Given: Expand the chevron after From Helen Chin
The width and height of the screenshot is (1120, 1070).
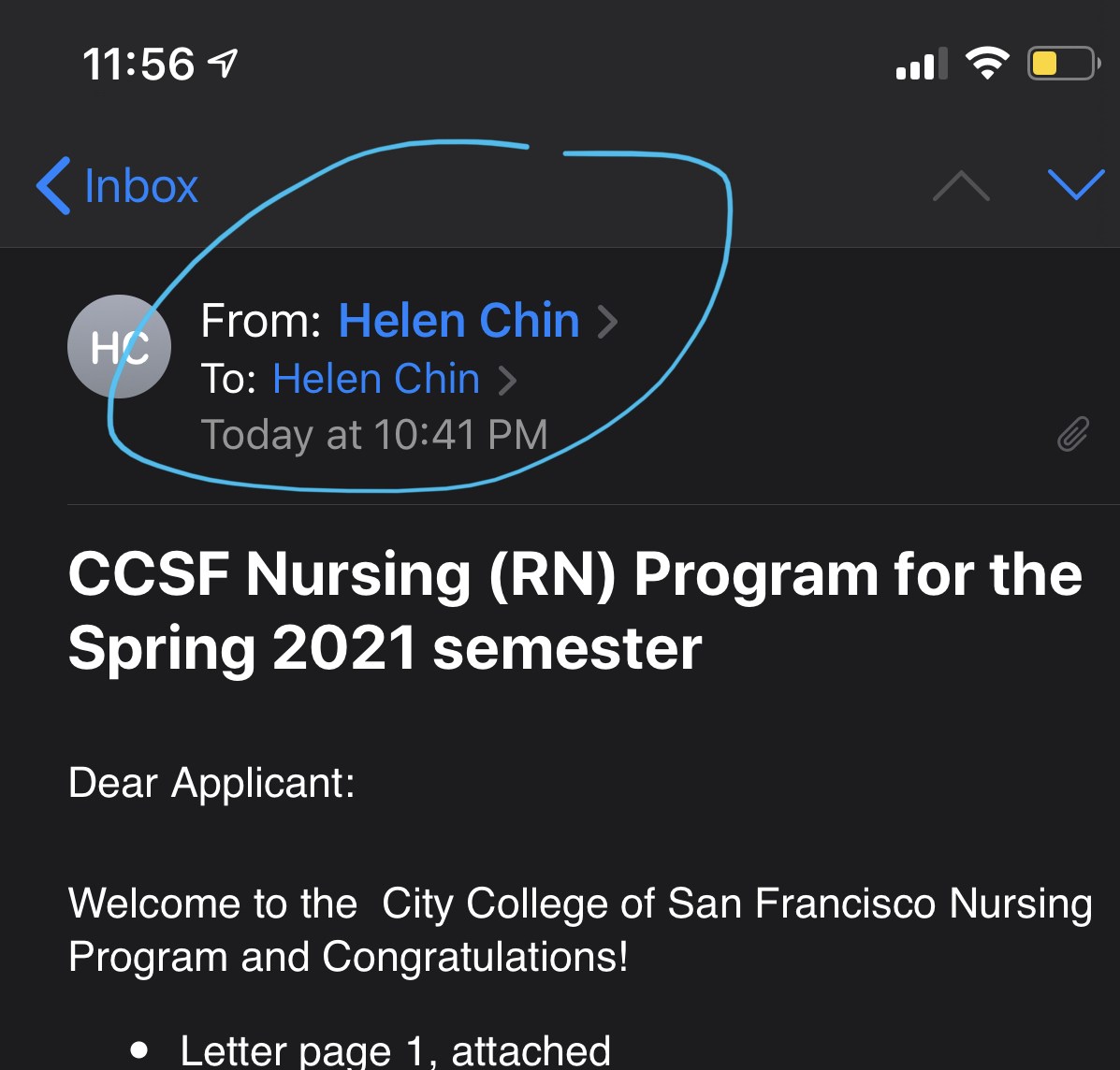Looking at the screenshot, I should tap(608, 322).
